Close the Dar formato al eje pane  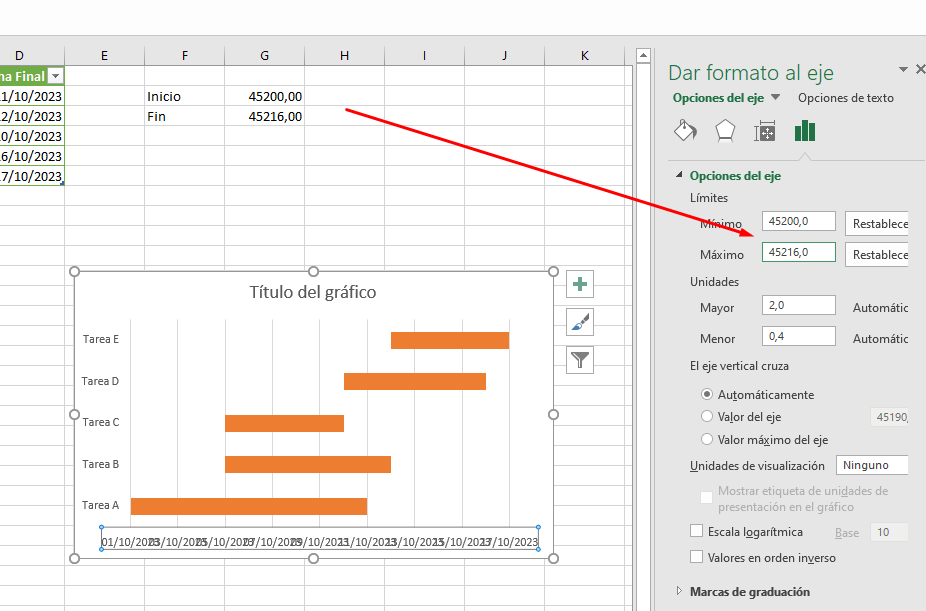click(x=921, y=70)
